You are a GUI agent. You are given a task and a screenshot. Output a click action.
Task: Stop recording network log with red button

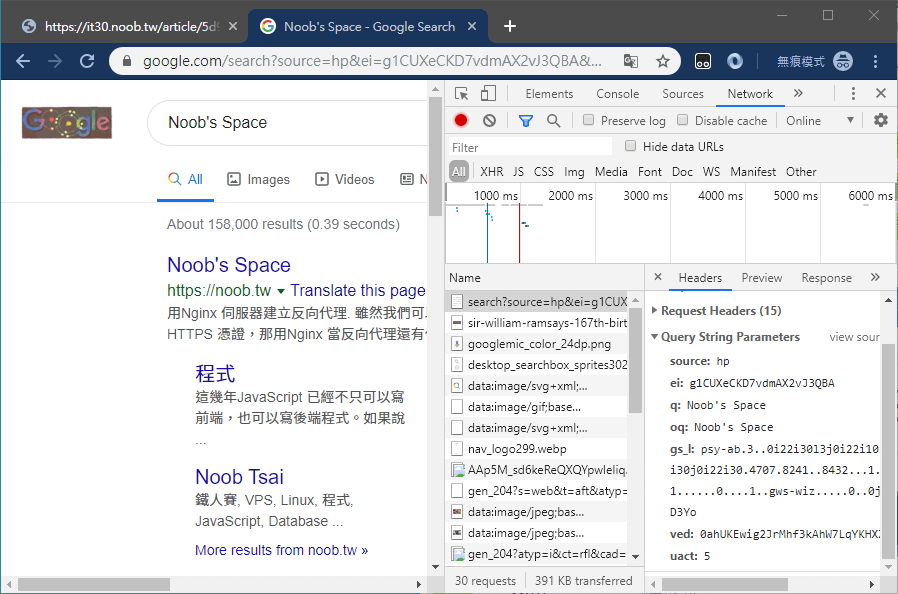pos(461,120)
